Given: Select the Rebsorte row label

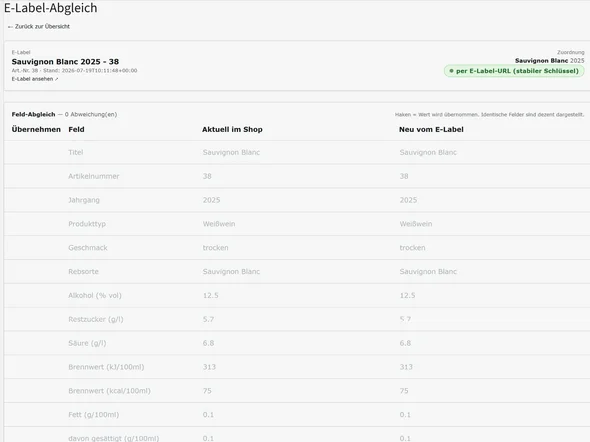Looking at the screenshot, I should 83,272.
